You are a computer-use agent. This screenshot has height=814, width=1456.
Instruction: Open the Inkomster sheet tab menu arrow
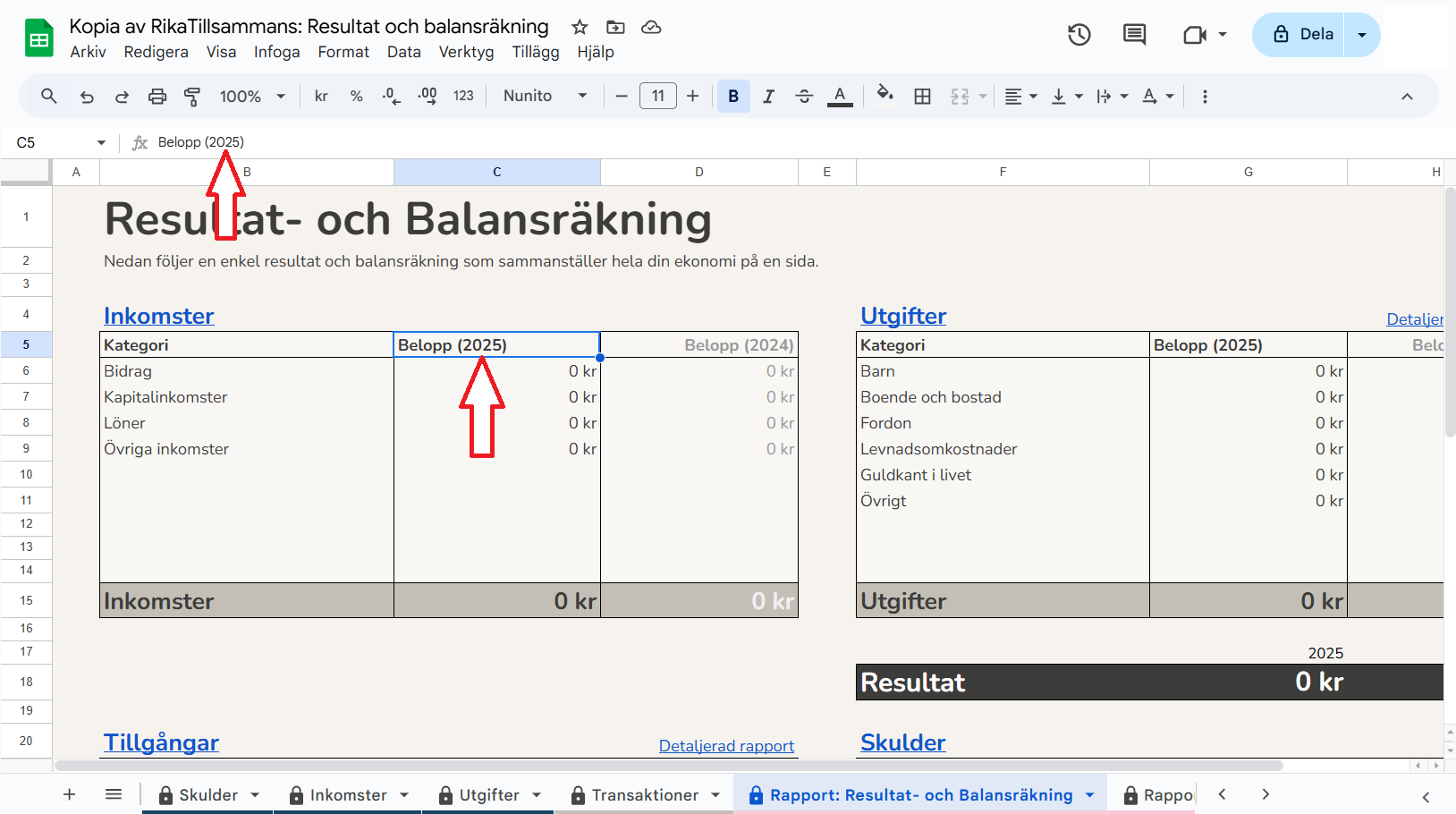tap(404, 795)
